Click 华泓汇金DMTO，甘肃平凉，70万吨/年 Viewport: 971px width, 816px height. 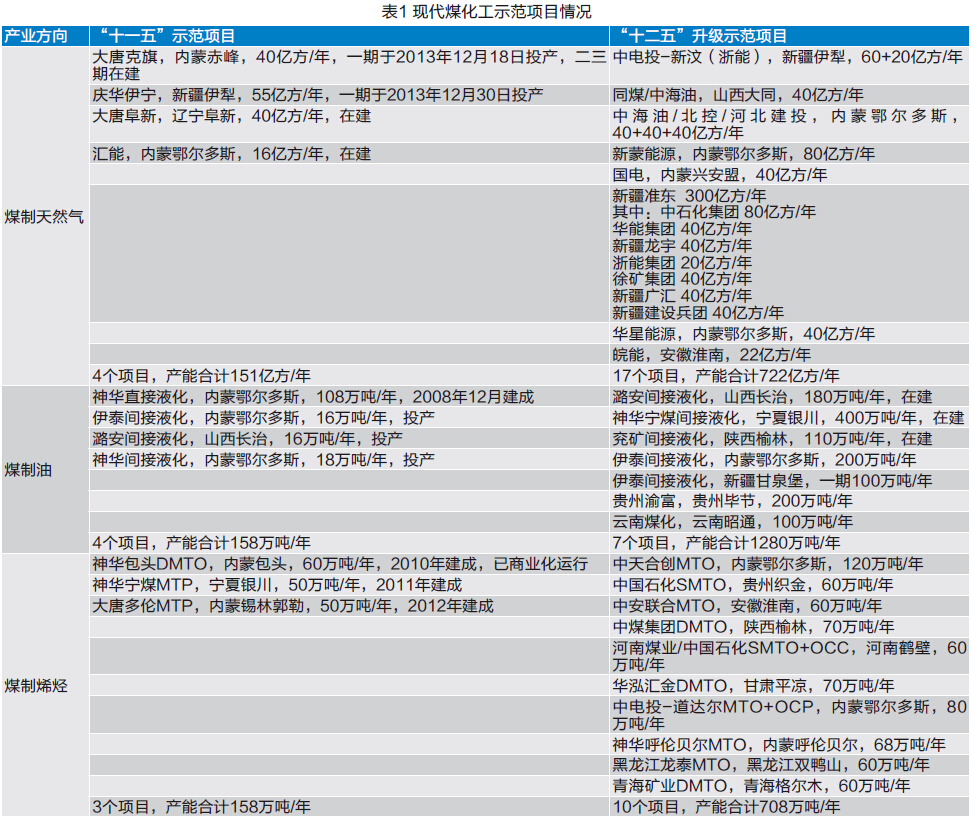(789, 686)
